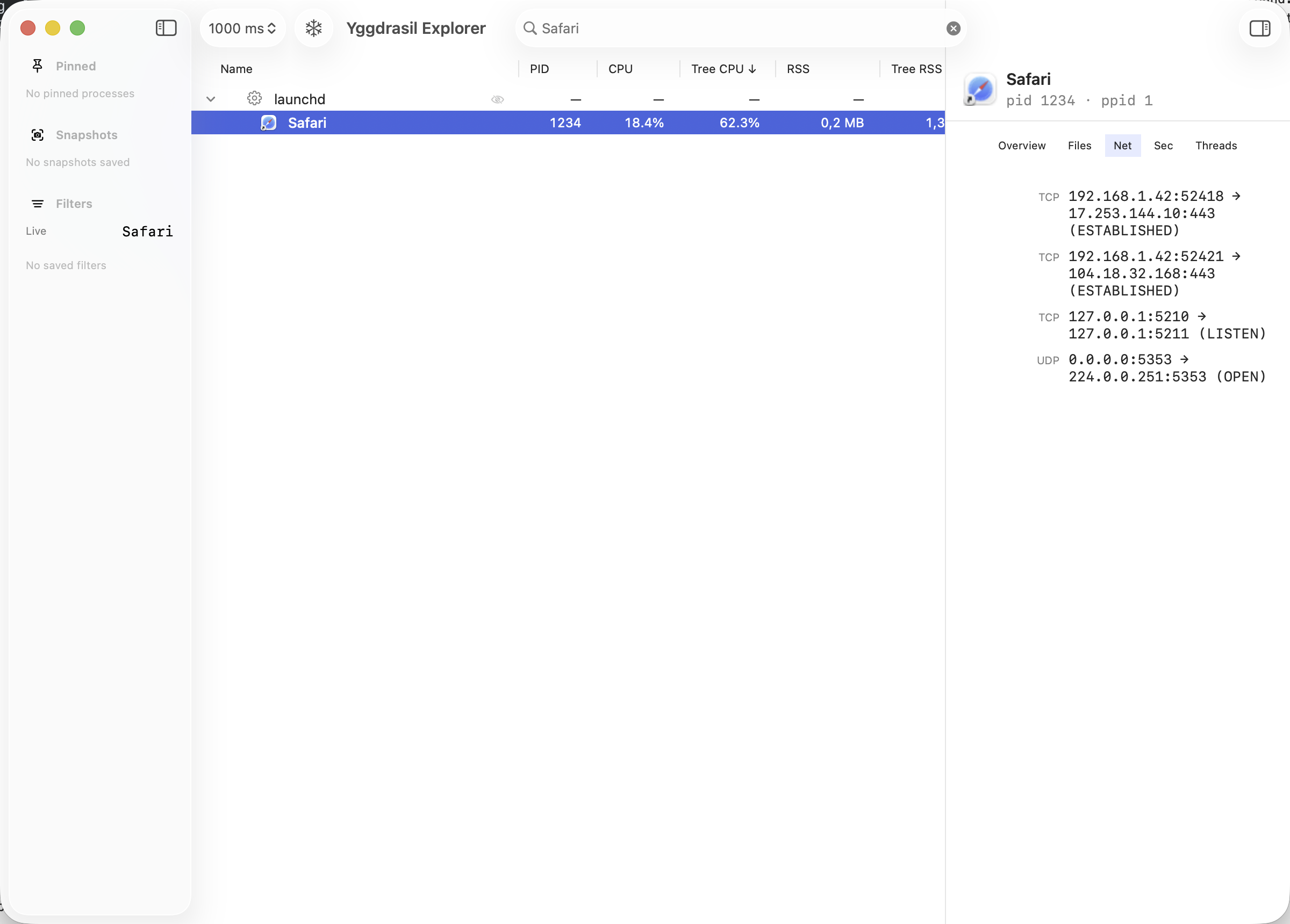Open the Threads tab
The width and height of the screenshot is (1290, 924).
click(1216, 146)
